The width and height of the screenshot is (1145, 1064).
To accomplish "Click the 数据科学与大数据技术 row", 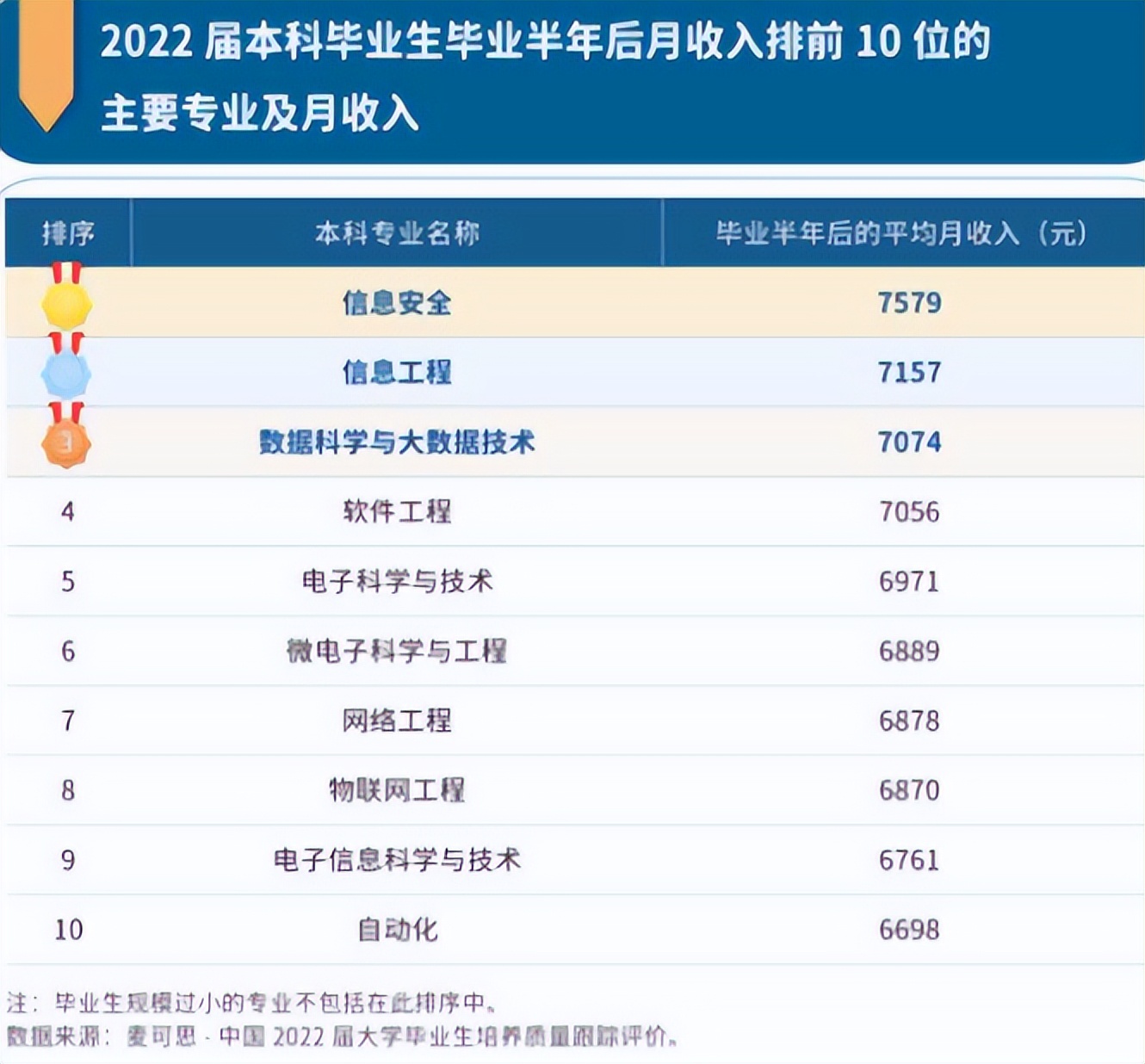I will click(400, 442).
